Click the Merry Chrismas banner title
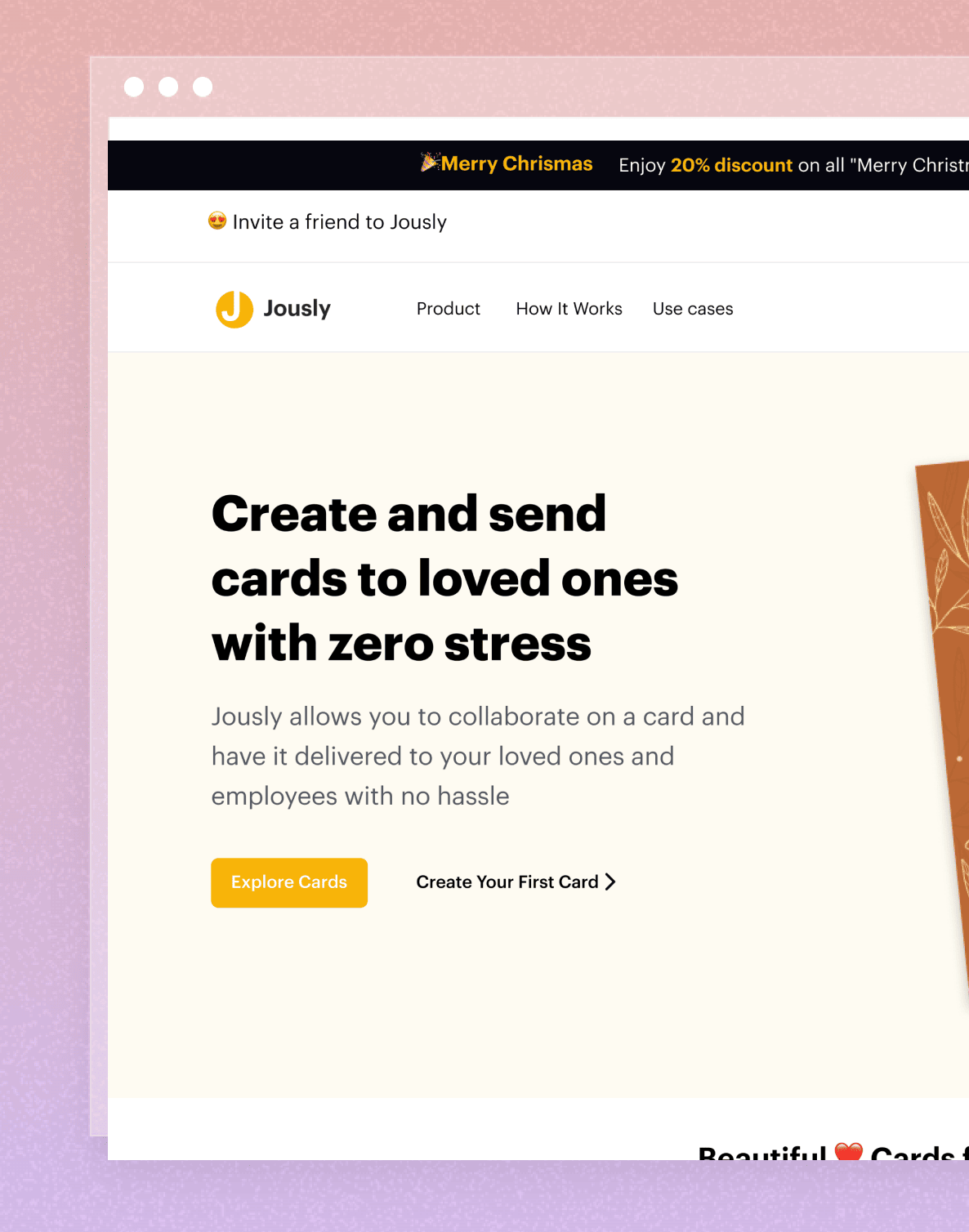Screen dimensions: 969x1232 (516, 163)
